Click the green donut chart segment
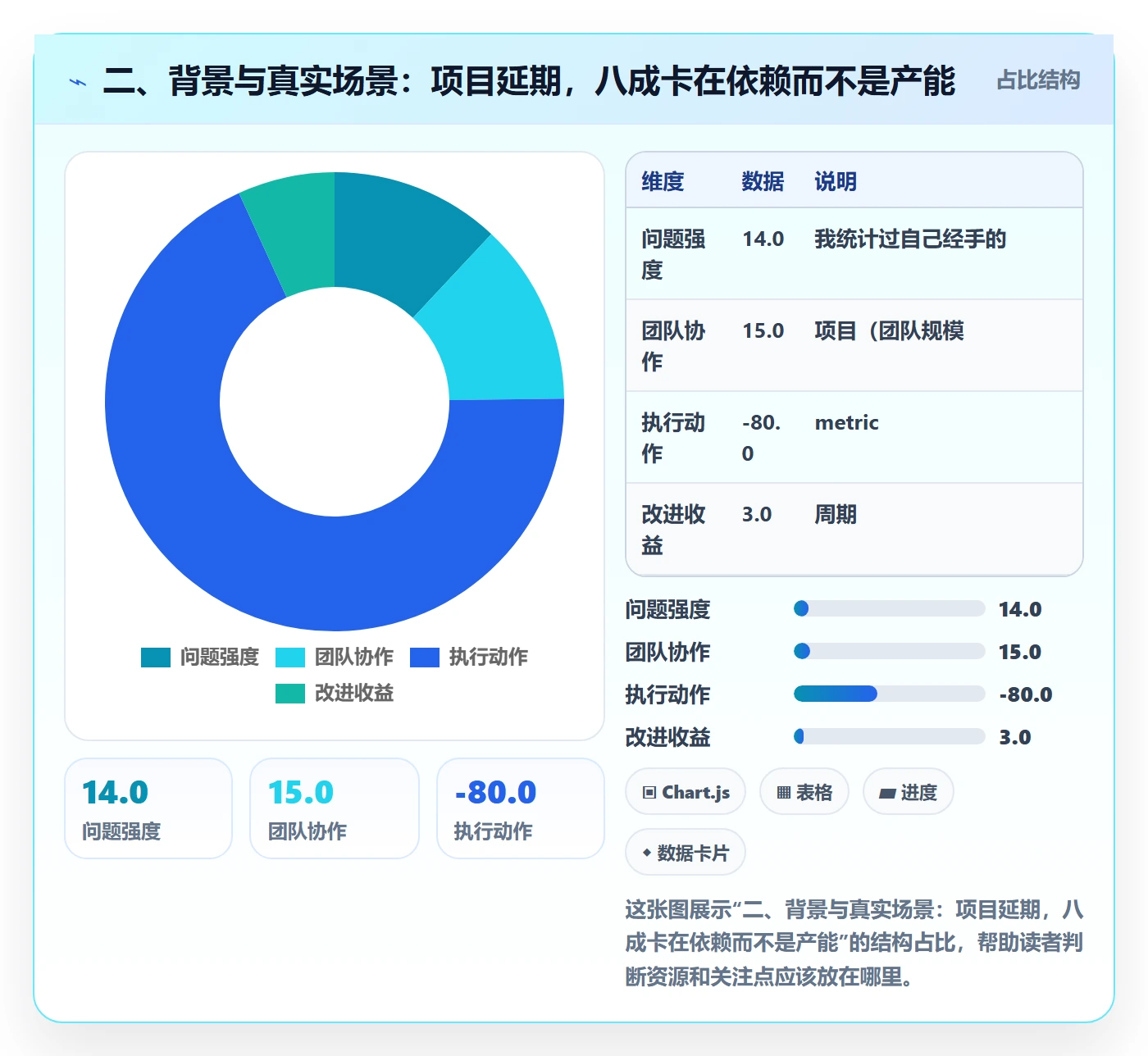 pyautogui.click(x=295, y=231)
